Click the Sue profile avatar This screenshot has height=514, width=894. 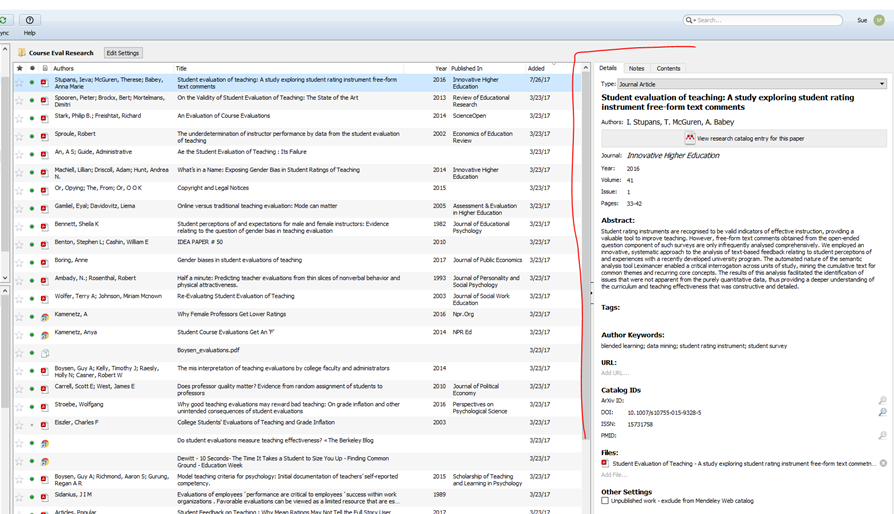click(x=879, y=20)
